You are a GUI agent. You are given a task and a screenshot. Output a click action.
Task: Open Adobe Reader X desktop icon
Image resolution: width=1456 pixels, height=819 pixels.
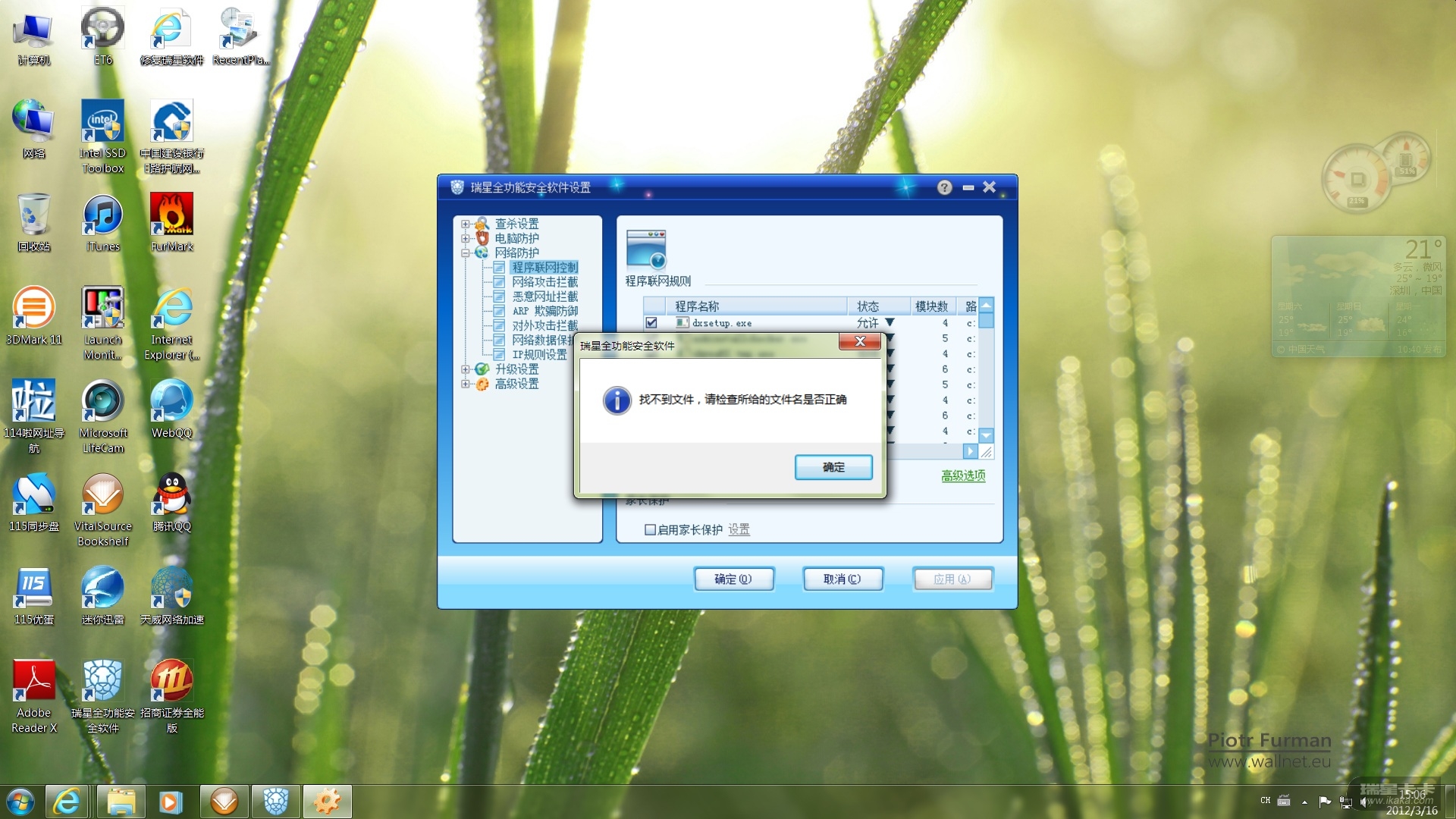point(33,681)
